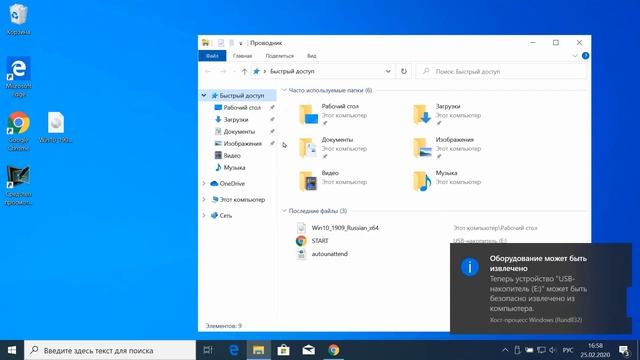Open Task View from the taskbar
The height and width of the screenshot is (360, 640).
(208, 350)
